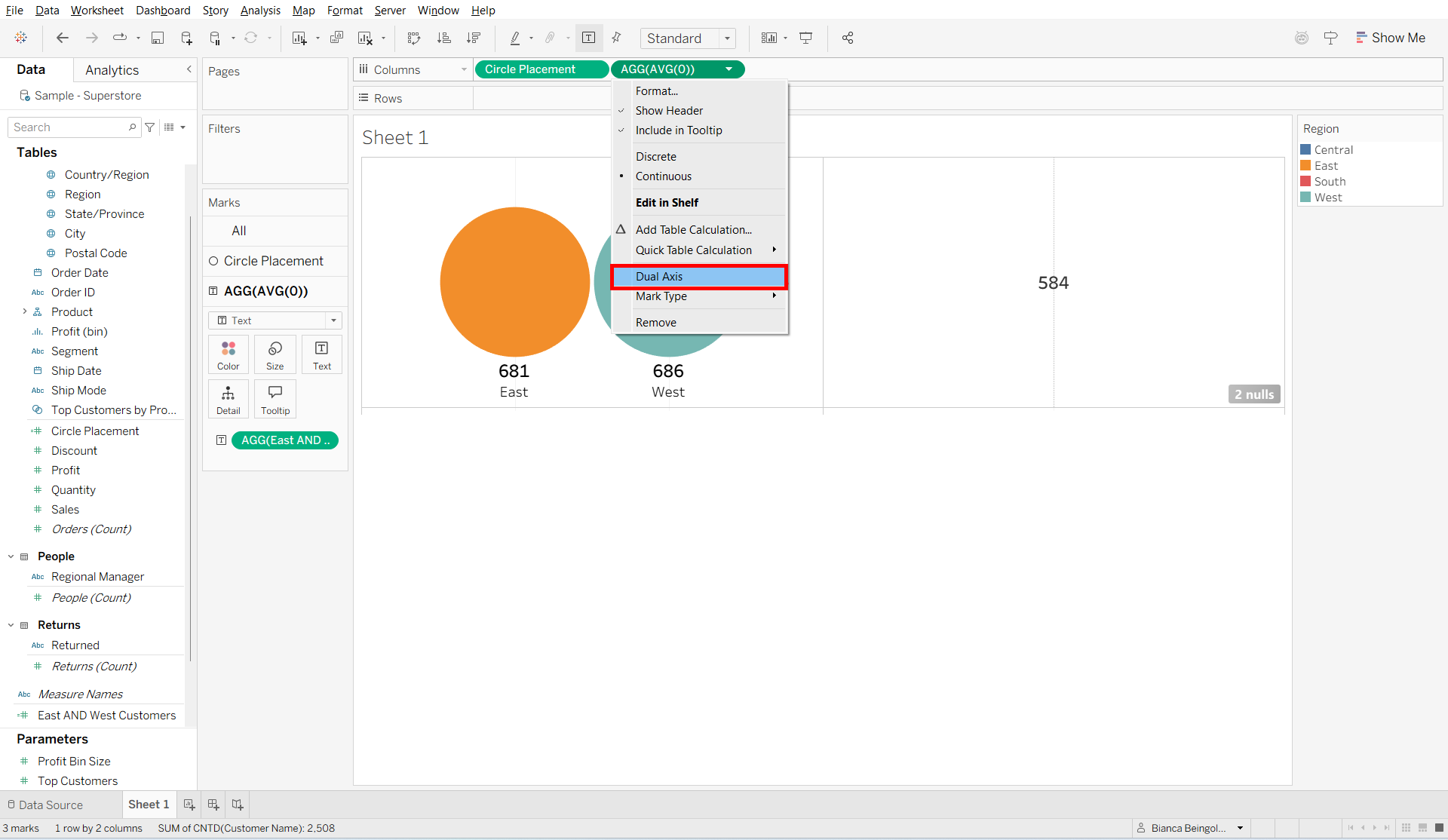The height and width of the screenshot is (840, 1448).
Task: Click the Sort Ascending icon
Action: tap(444, 38)
